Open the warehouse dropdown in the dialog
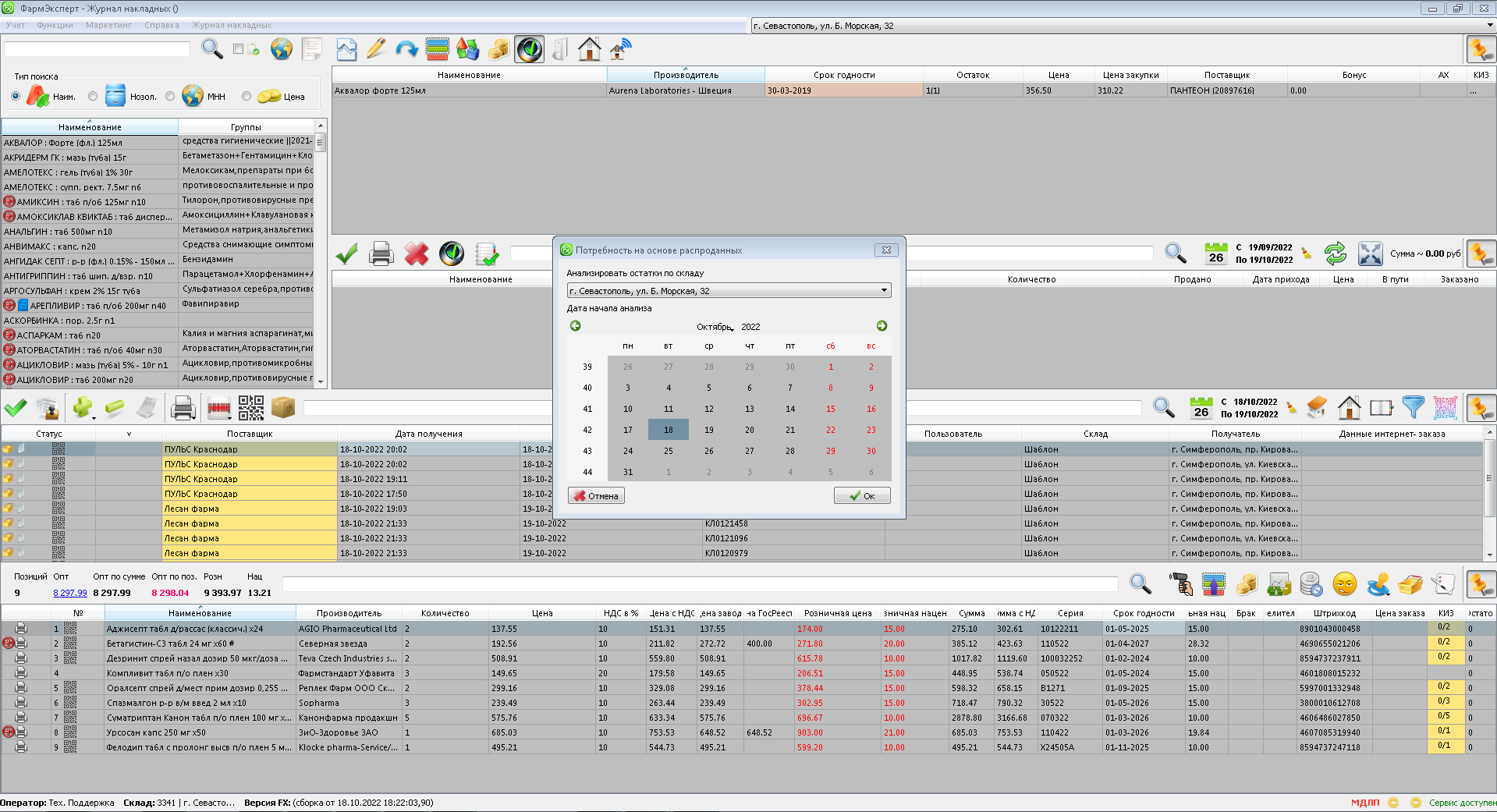The height and width of the screenshot is (812, 1497). point(884,291)
